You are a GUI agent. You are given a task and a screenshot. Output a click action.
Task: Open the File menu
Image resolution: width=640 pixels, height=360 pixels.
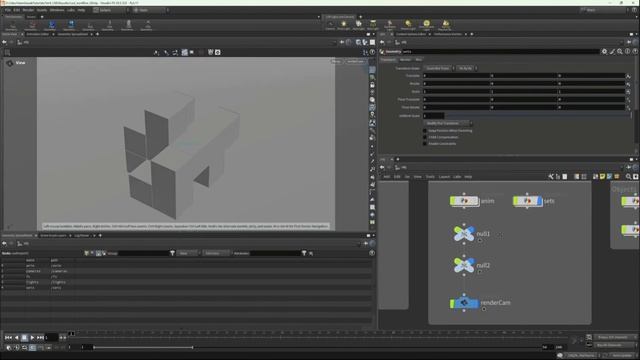[8, 10]
